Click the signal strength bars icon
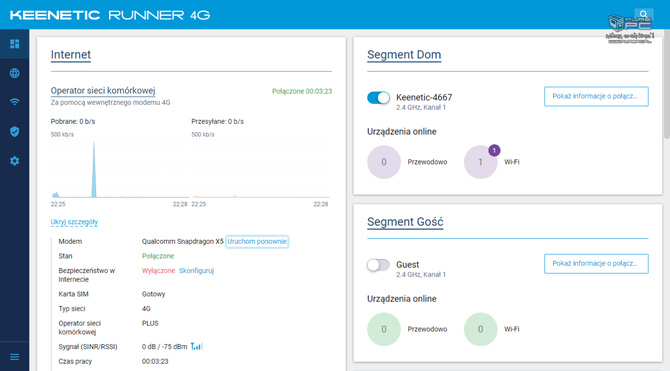The image size is (670, 371). pyautogui.click(x=197, y=346)
